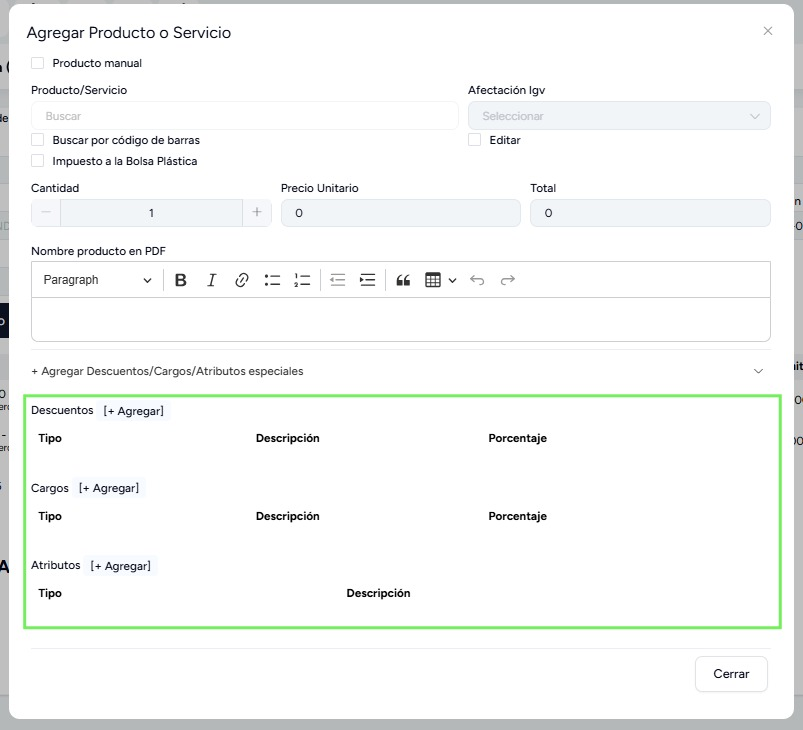This screenshot has width=803, height=730.
Task: Click the Total field
Action: [650, 213]
